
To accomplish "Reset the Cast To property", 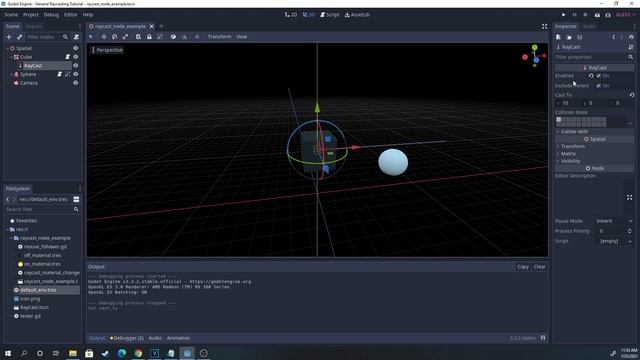I will click(632, 95).
